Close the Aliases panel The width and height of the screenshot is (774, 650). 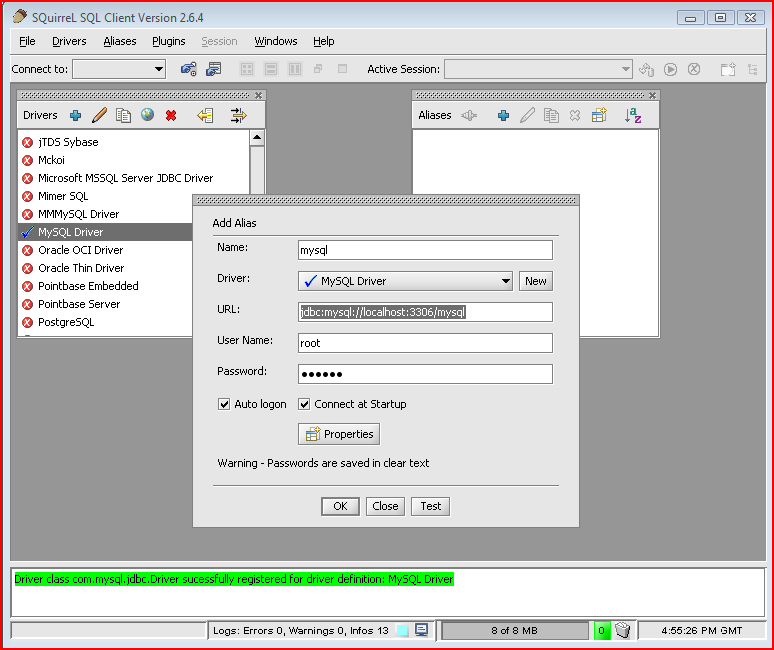click(653, 95)
